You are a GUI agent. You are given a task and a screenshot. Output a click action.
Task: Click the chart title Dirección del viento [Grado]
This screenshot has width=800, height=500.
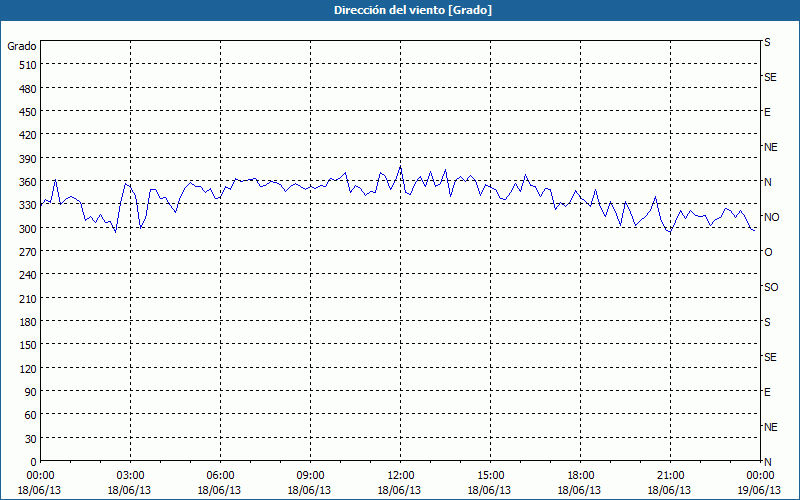(x=413, y=10)
